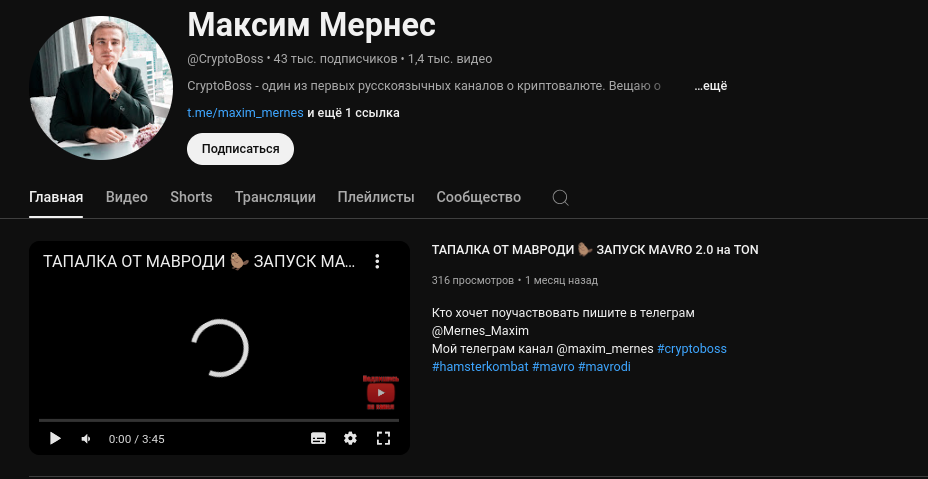Enter fullscreen mode in the player

pos(384,438)
